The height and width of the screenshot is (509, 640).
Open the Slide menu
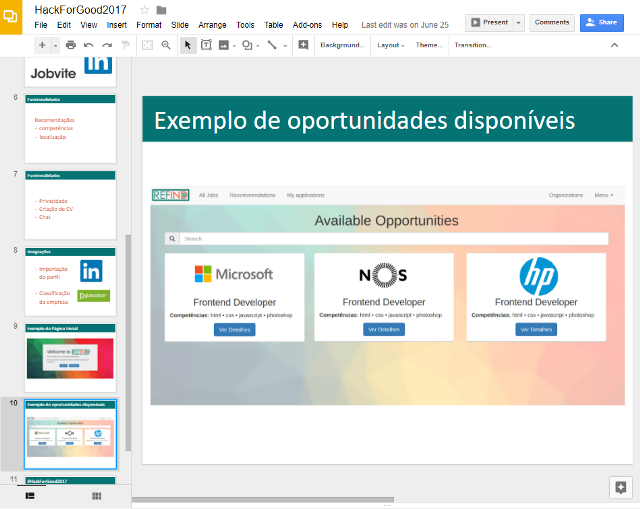(x=180, y=25)
